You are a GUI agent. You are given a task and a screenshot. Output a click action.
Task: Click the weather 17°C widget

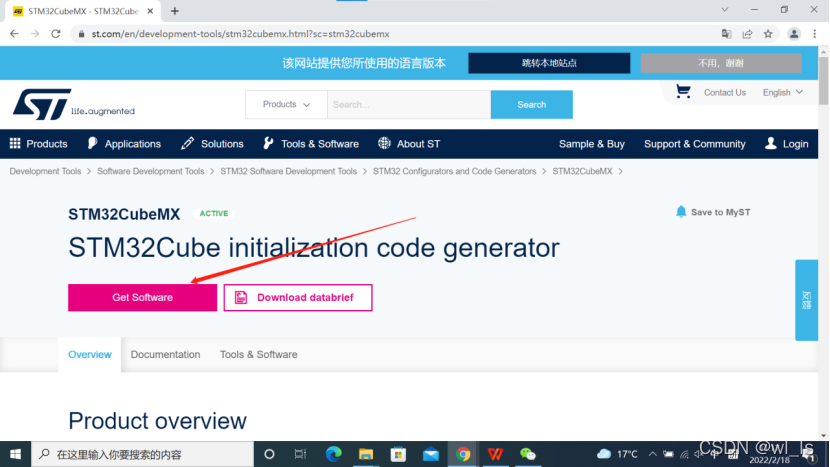pyautogui.click(x=617, y=454)
